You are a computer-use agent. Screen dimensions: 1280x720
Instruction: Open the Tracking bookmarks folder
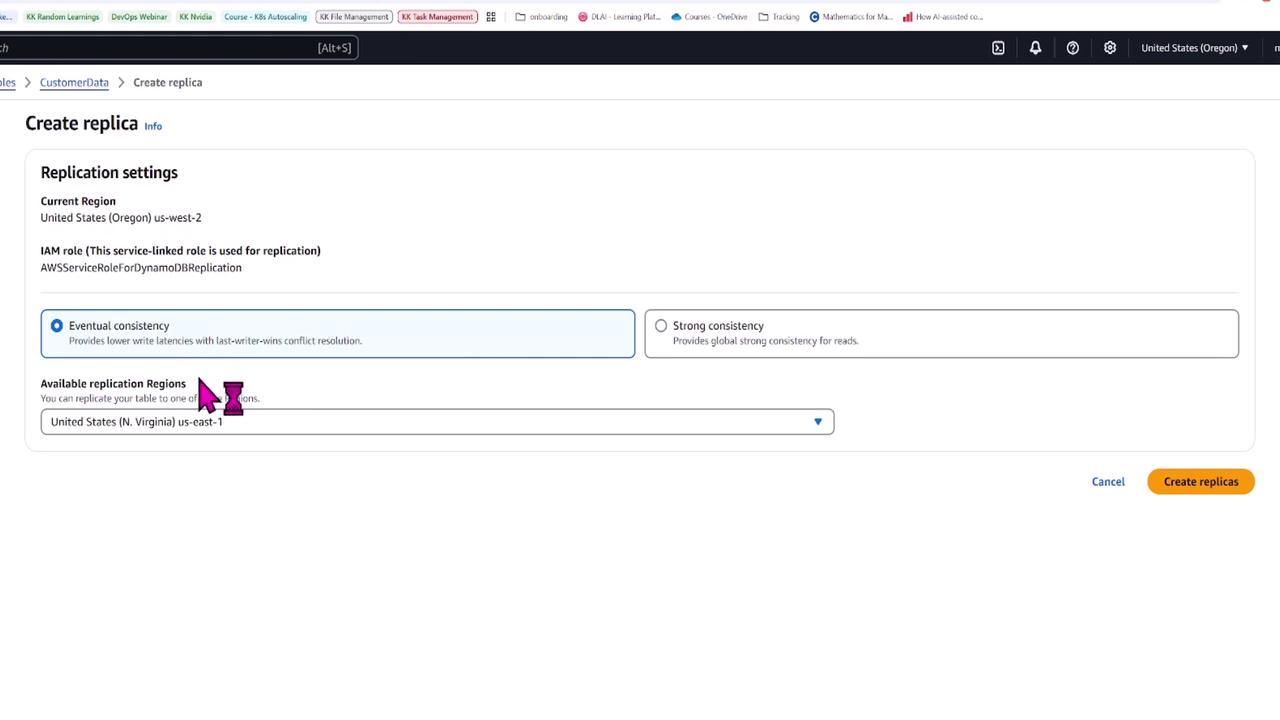pos(779,17)
